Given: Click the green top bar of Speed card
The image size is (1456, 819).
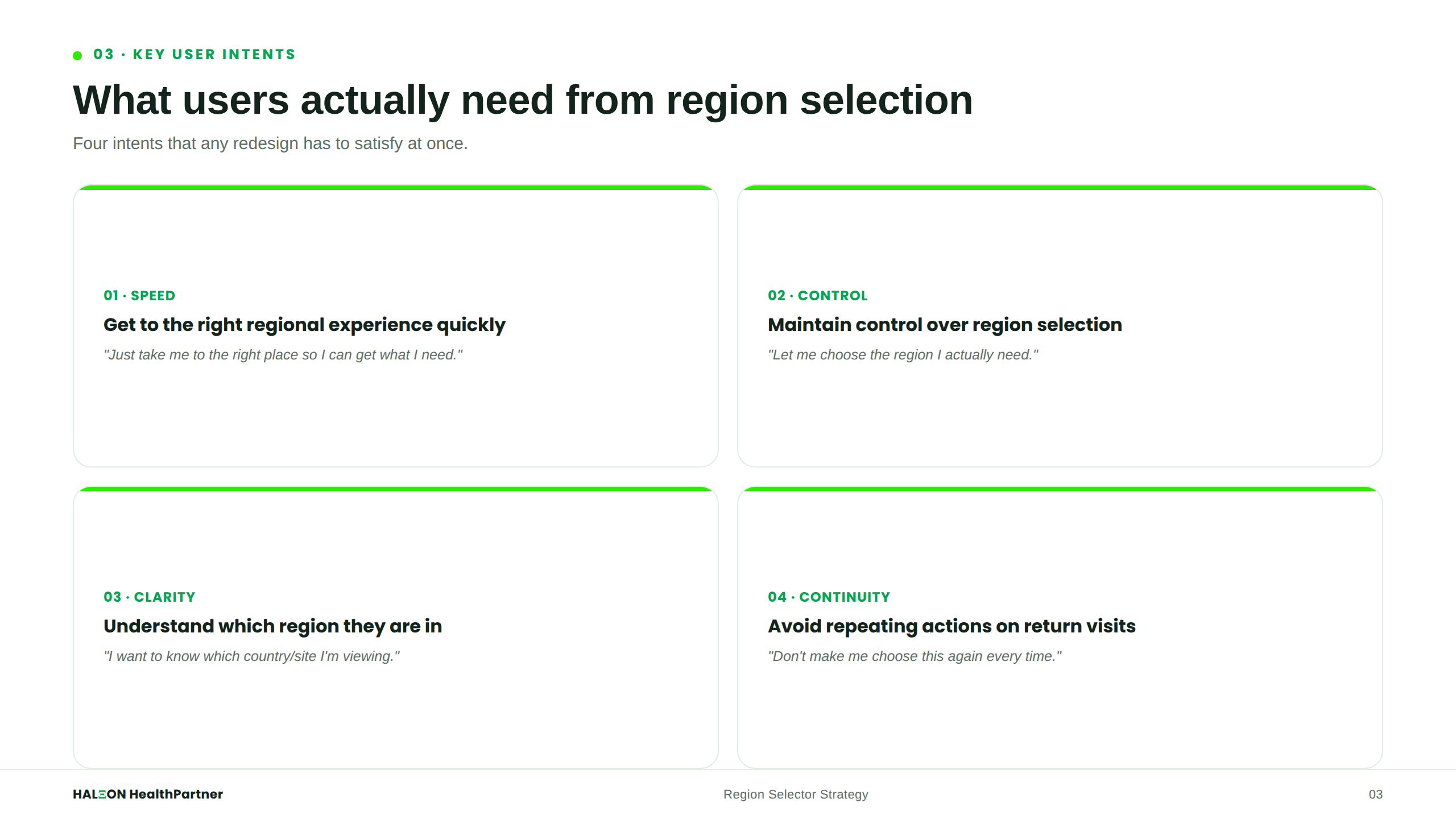Looking at the screenshot, I should pyautogui.click(x=396, y=188).
